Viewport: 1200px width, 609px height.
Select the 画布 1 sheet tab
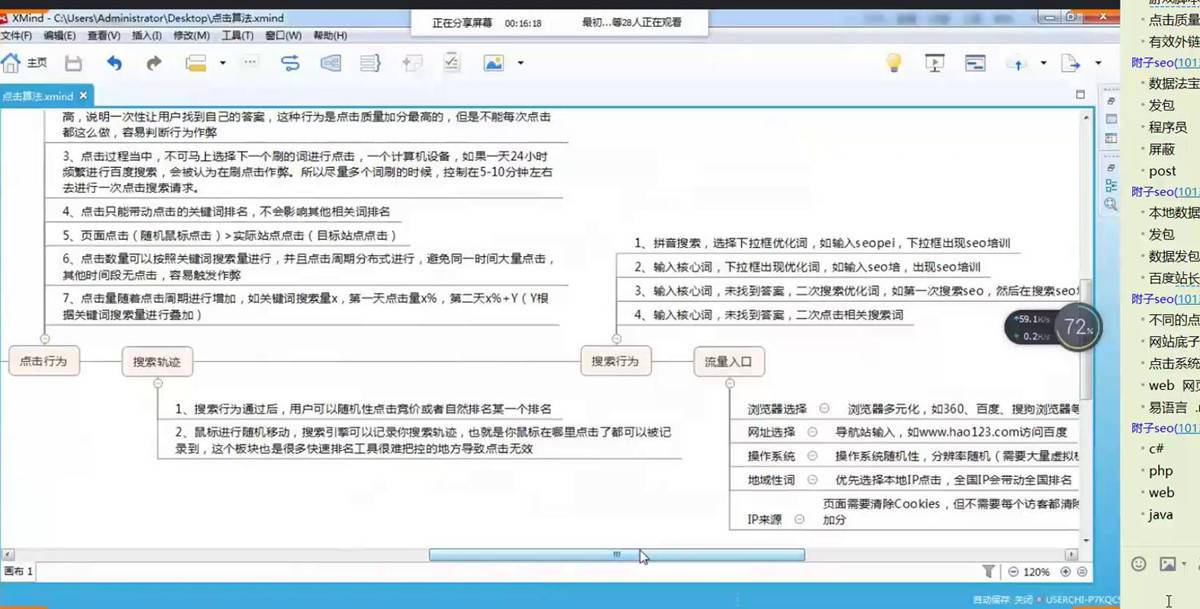point(19,572)
